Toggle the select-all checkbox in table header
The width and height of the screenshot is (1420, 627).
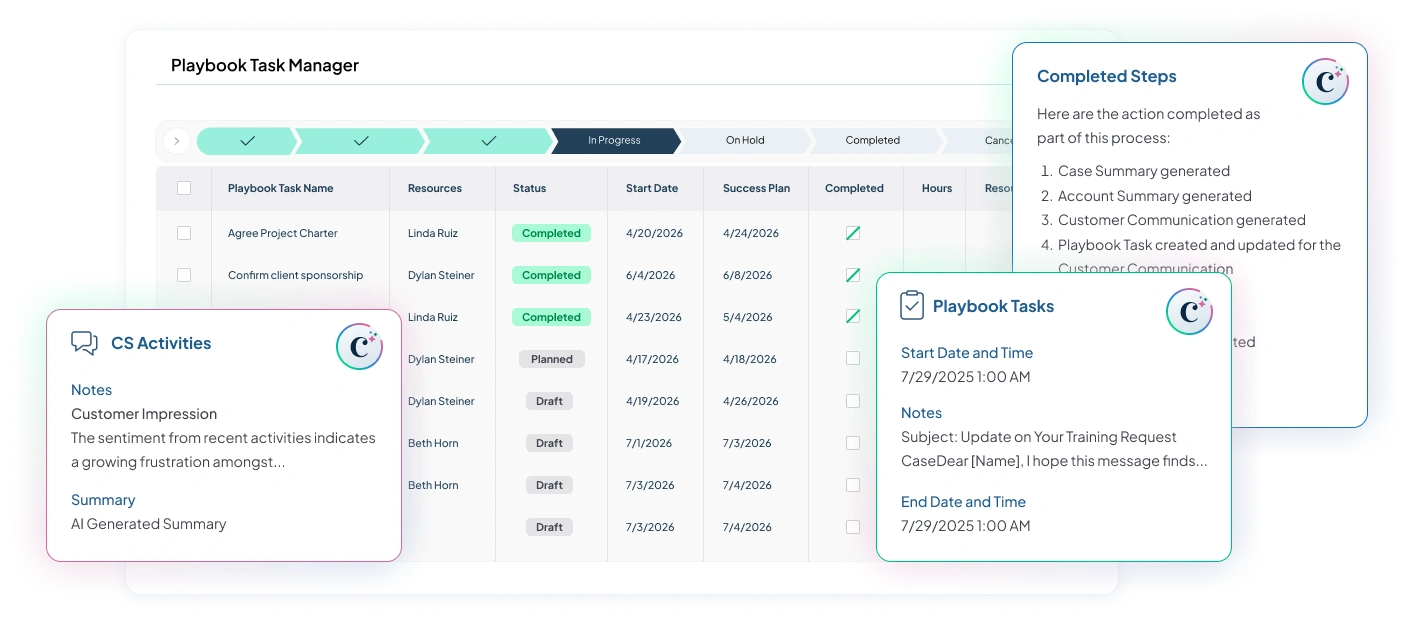tap(184, 188)
